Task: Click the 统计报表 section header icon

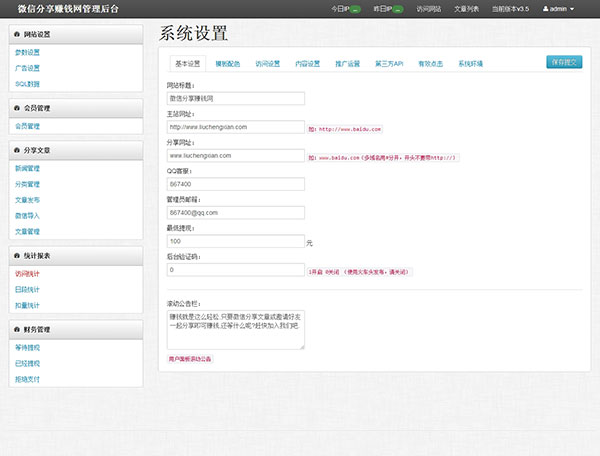Action: (x=14, y=256)
